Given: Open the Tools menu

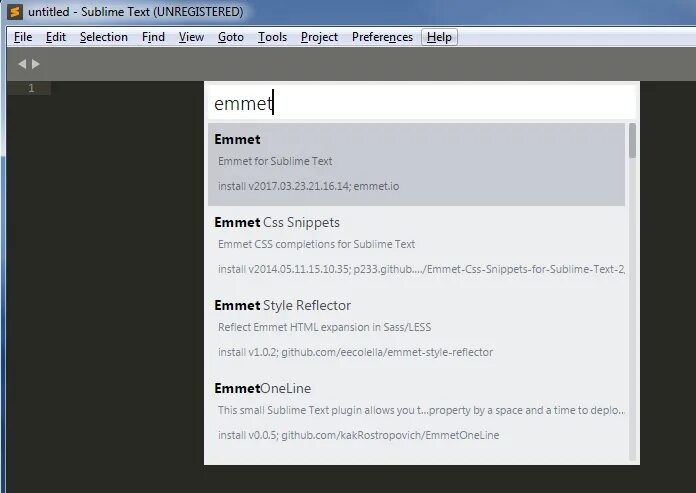Looking at the screenshot, I should pyautogui.click(x=272, y=37).
